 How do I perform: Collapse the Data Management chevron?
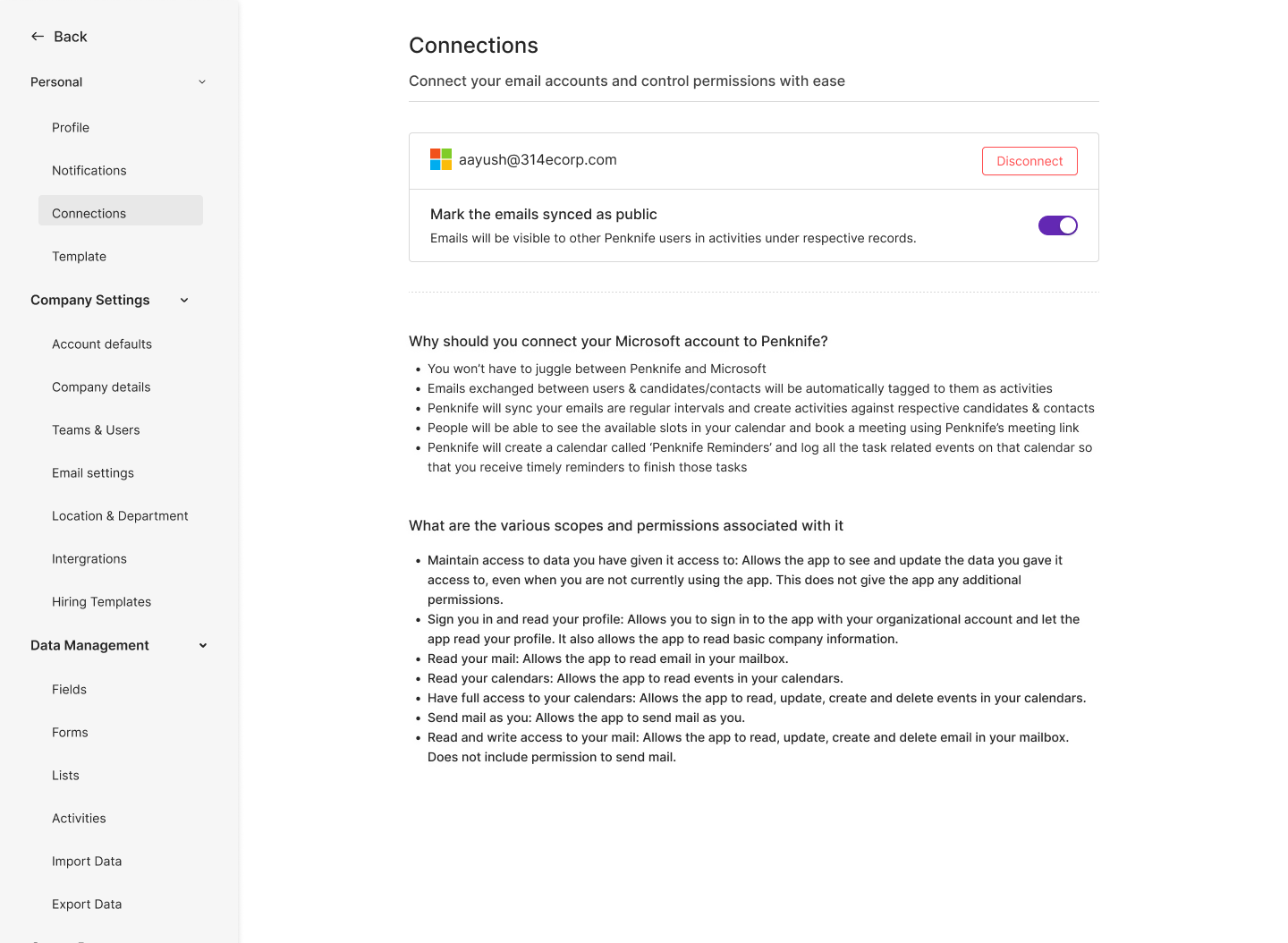pyautogui.click(x=203, y=646)
